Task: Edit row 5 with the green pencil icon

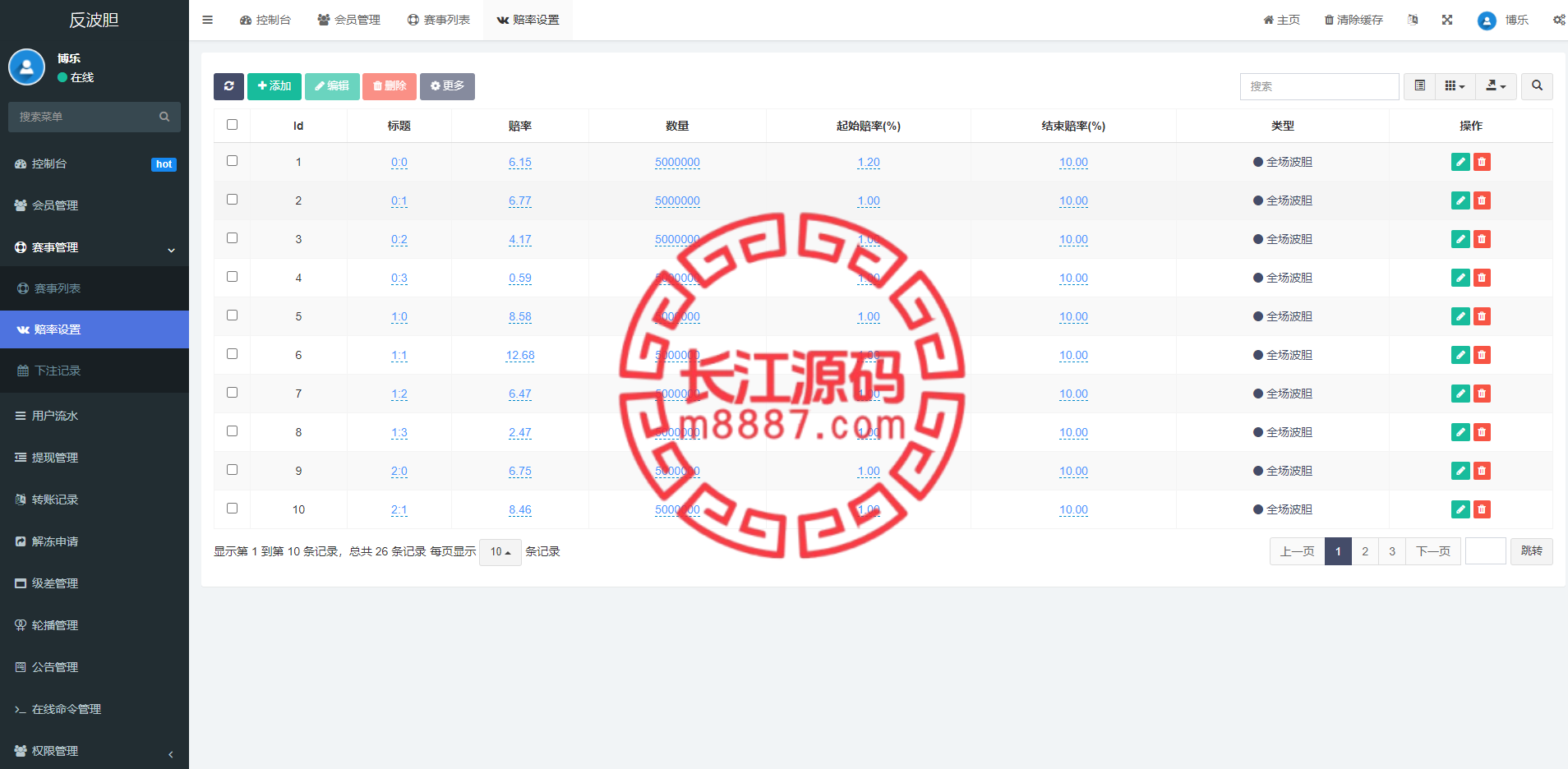Action: (x=1460, y=316)
